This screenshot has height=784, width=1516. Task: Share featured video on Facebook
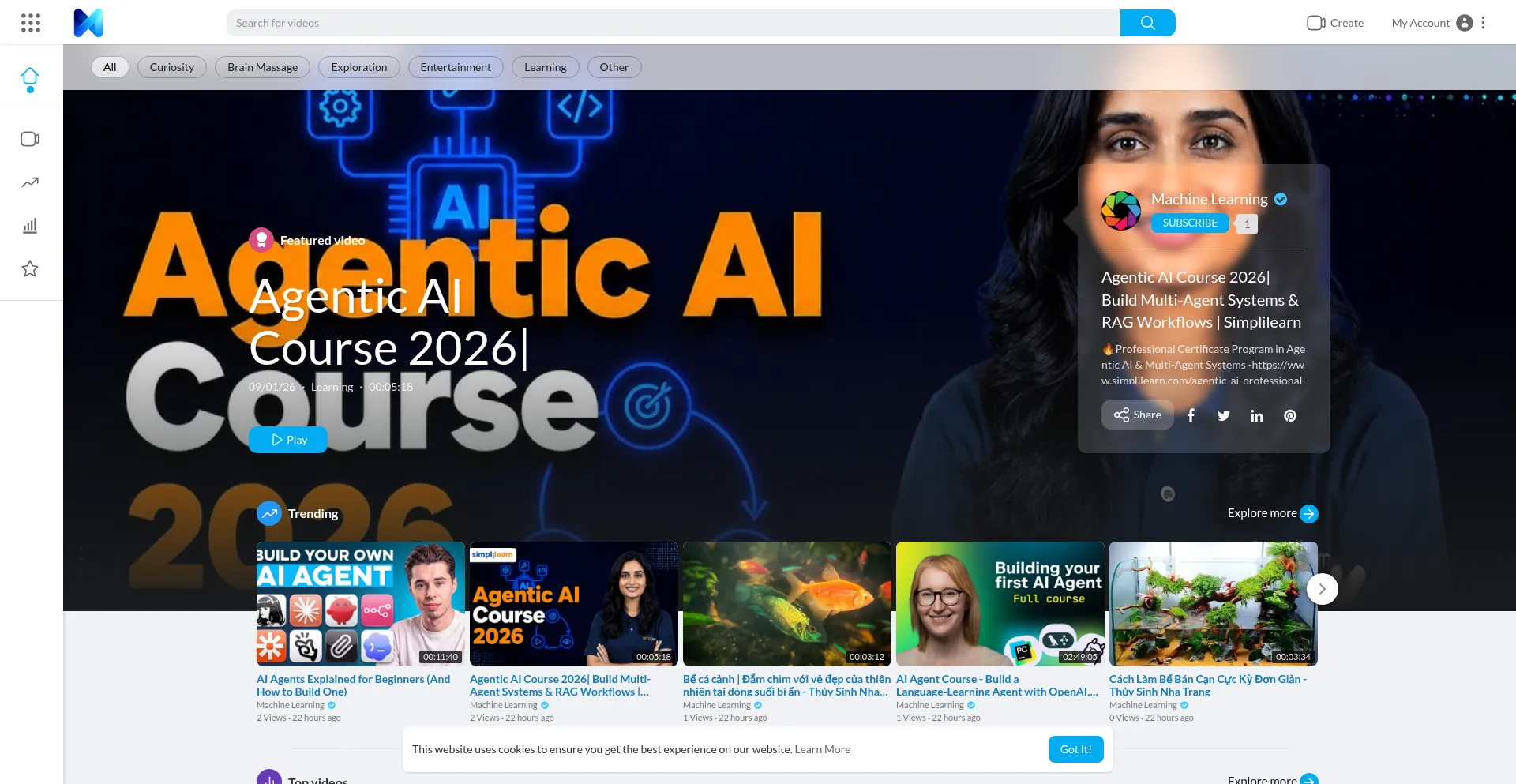pyautogui.click(x=1191, y=415)
